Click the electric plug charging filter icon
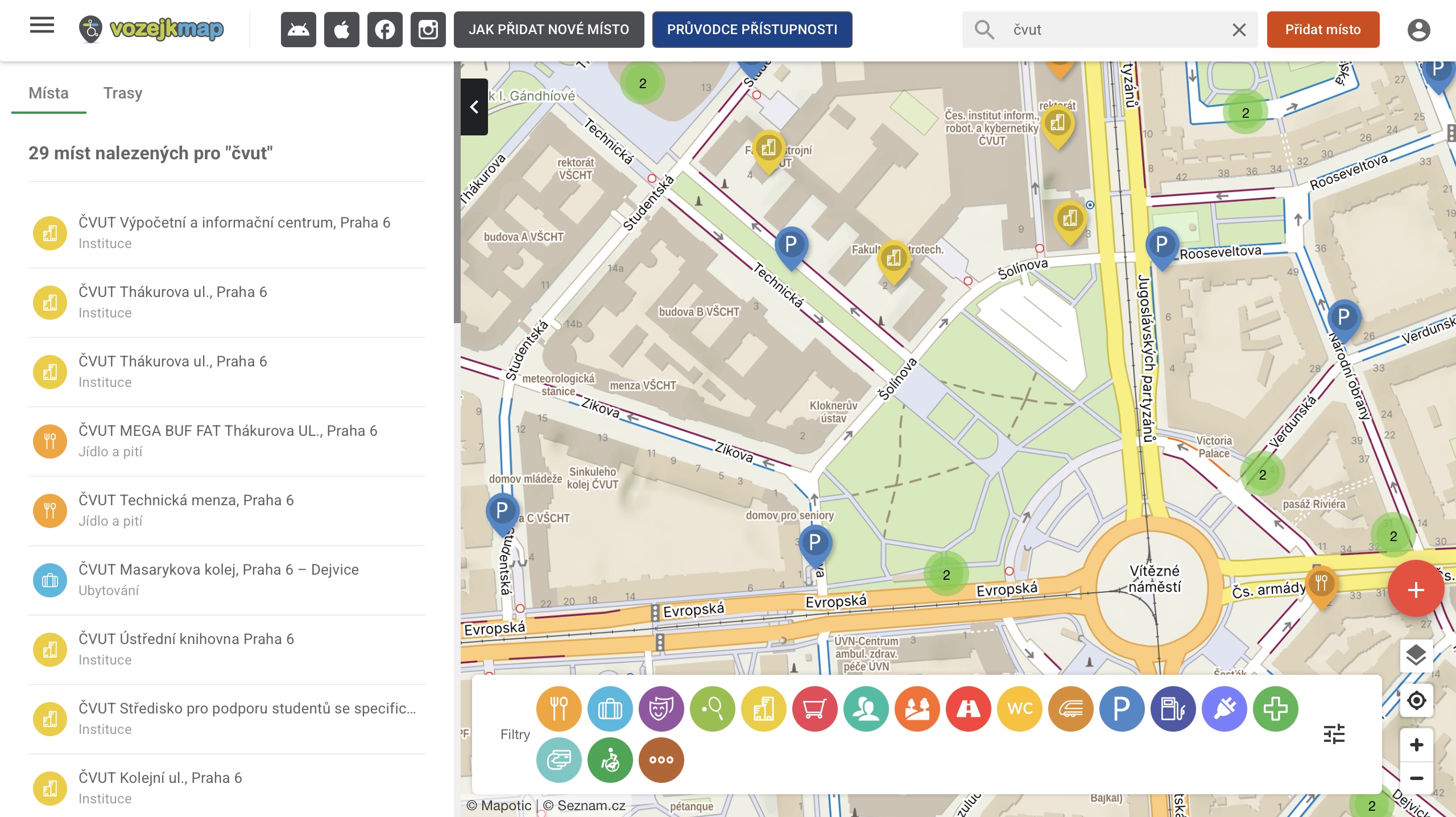The height and width of the screenshot is (817, 1456). (x=1224, y=708)
